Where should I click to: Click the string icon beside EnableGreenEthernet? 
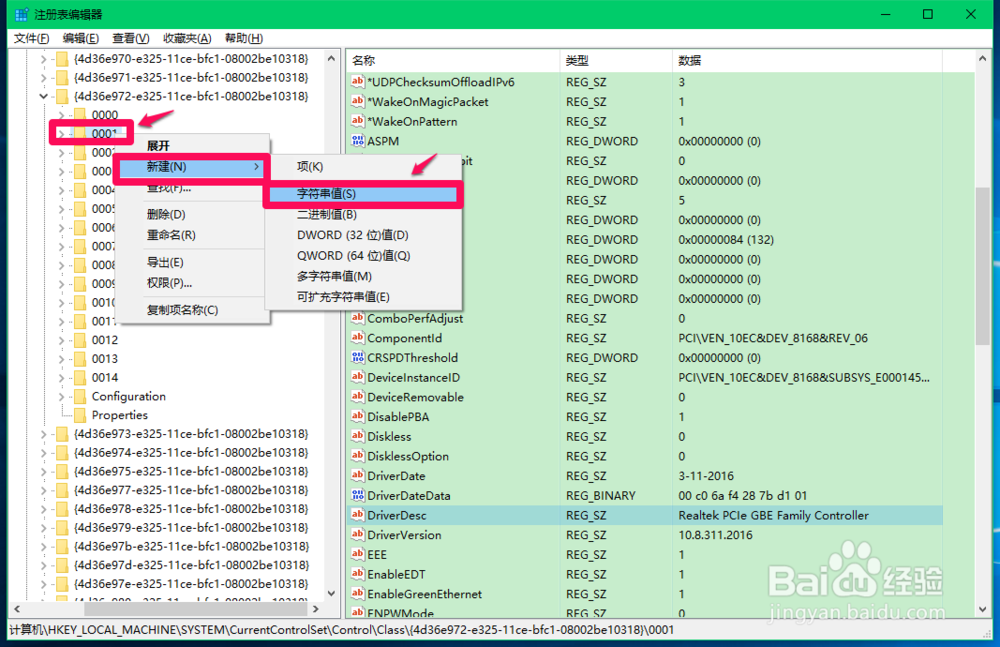pos(358,594)
